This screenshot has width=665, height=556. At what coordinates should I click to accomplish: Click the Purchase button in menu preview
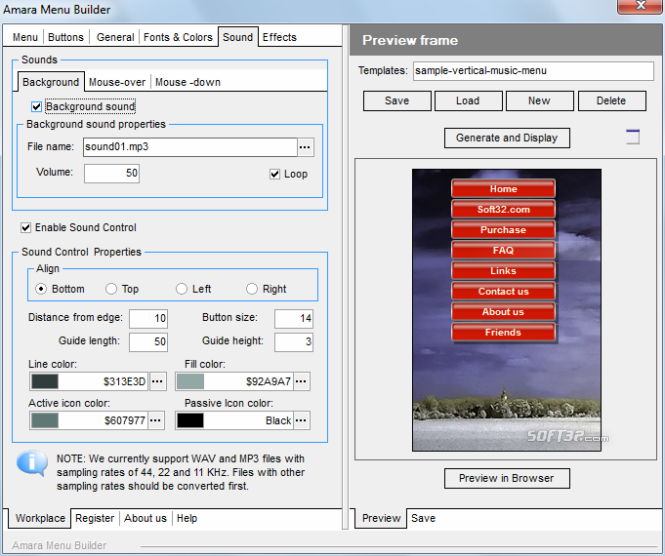coord(503,229)
